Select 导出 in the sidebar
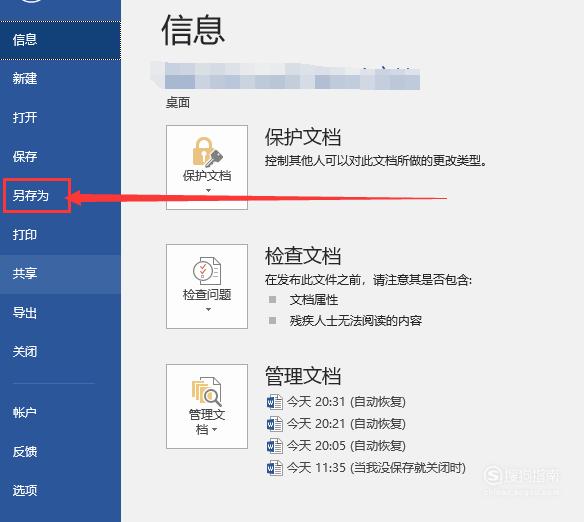Screen dimensions: 584x522 [x=60, y=313]
